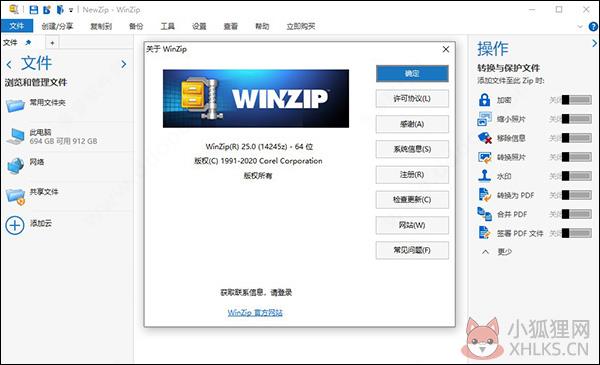Switch to 创建/分享 tab

pos(57,26)
